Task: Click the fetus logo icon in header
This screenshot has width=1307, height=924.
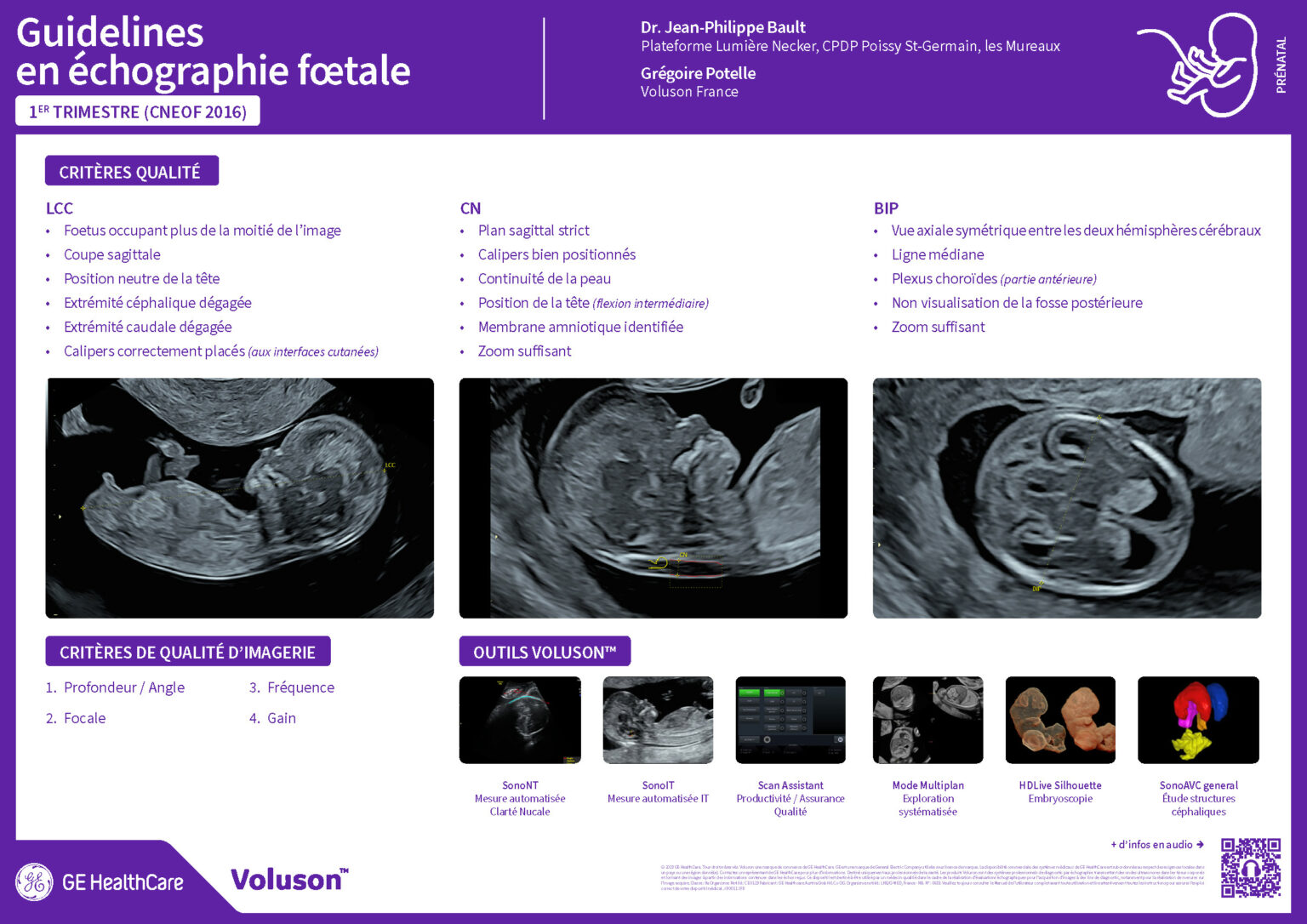Action: (x=1198, y=65)
